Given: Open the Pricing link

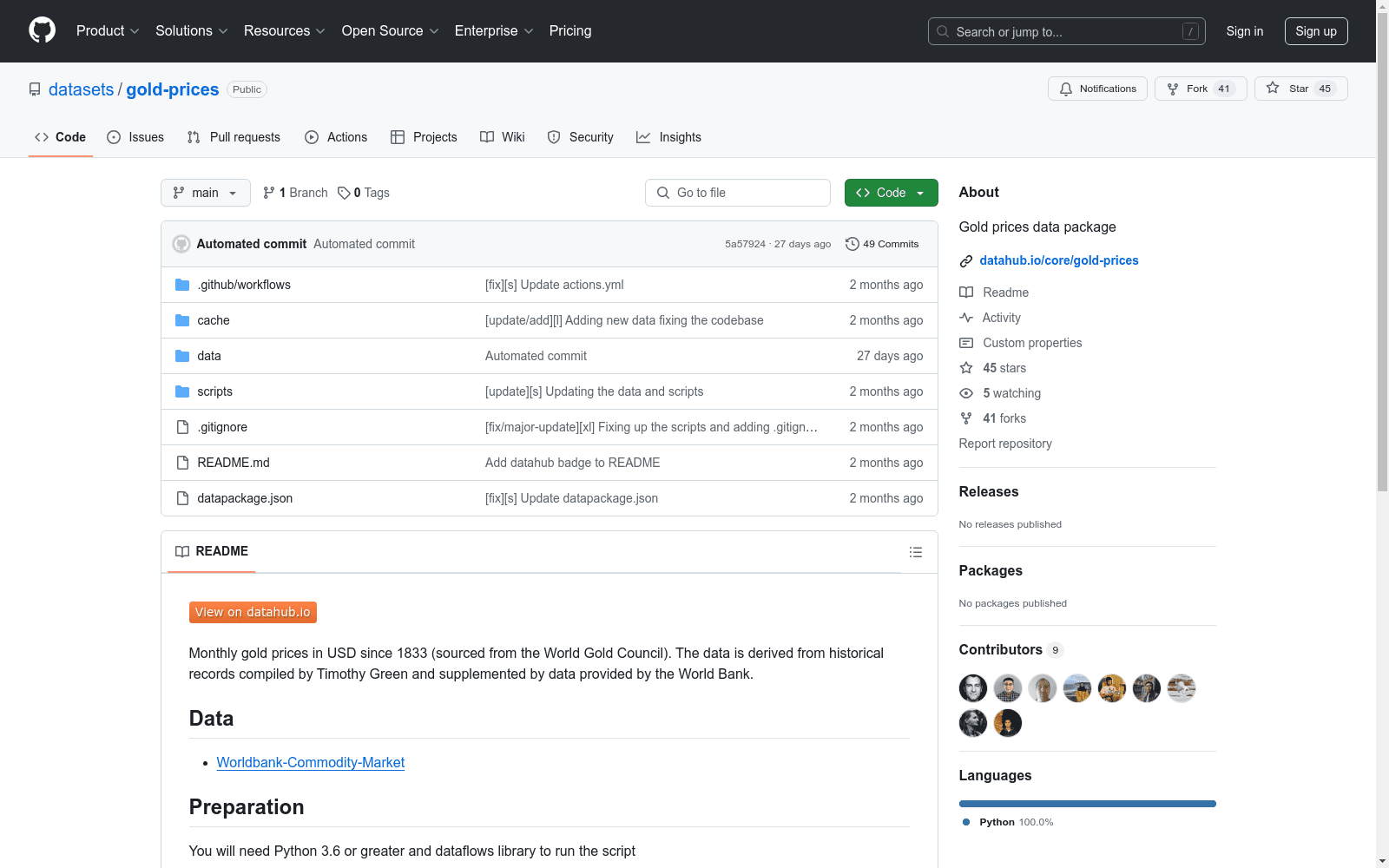Looking at the screenshot, I should (570, 30).
